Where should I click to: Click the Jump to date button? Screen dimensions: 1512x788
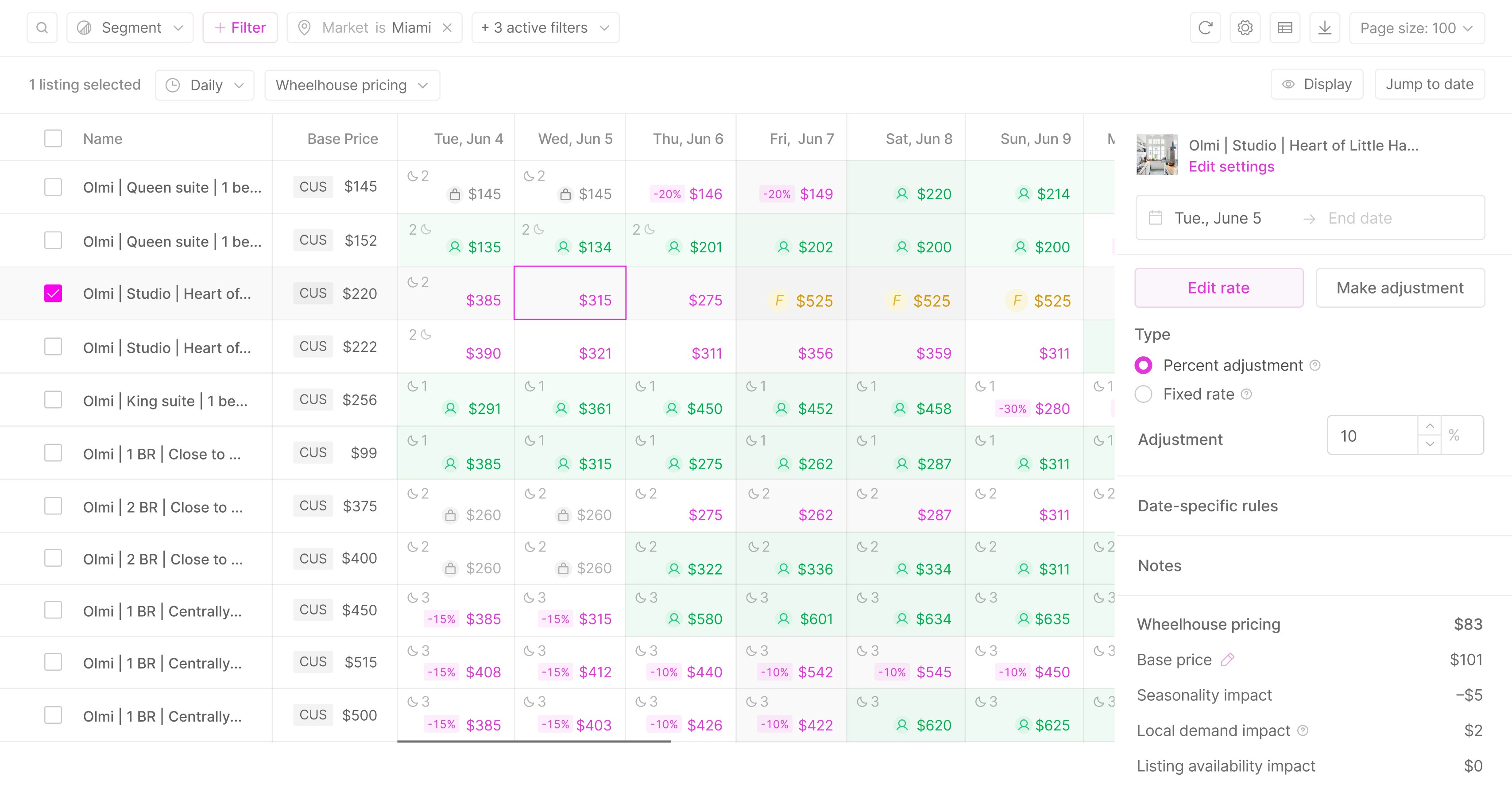click(1429, 84)
